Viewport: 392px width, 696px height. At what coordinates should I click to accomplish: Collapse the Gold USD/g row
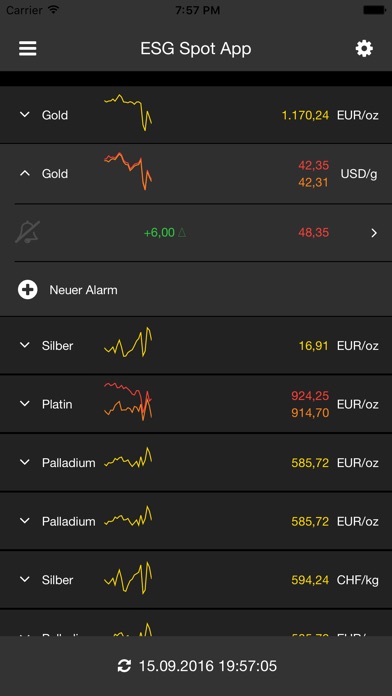(x=25, y=173)
